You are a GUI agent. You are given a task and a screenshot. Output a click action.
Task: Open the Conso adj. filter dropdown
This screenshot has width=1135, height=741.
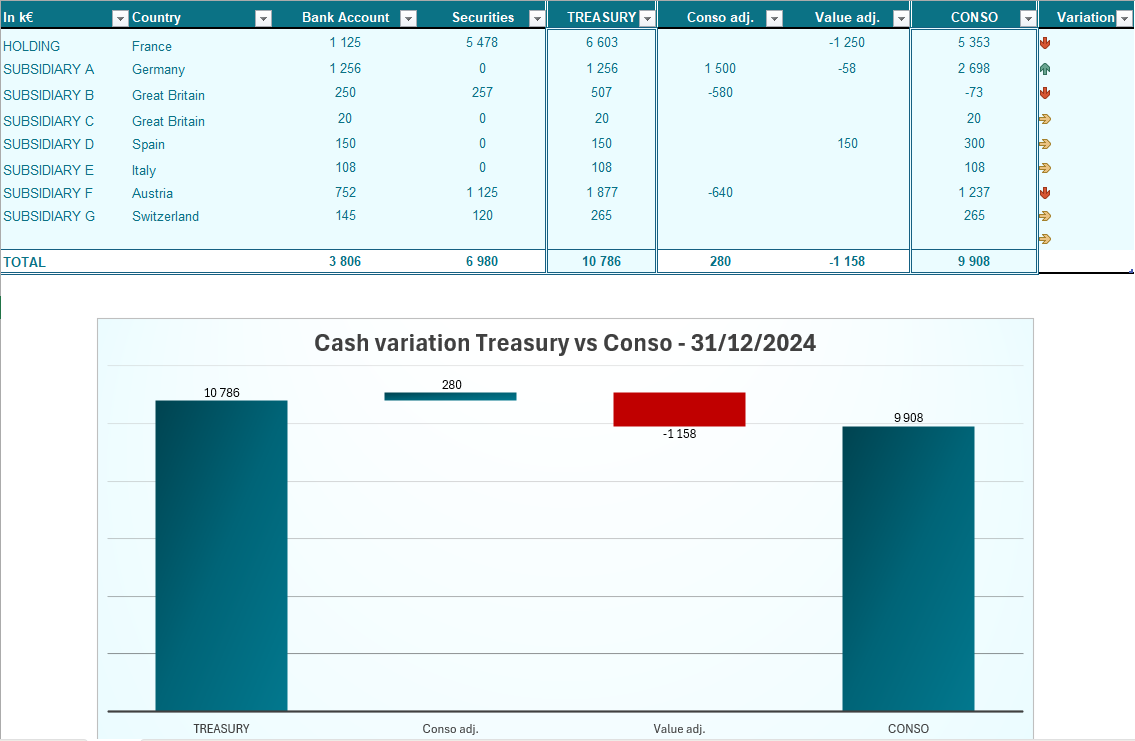click(x=774, y=18)
